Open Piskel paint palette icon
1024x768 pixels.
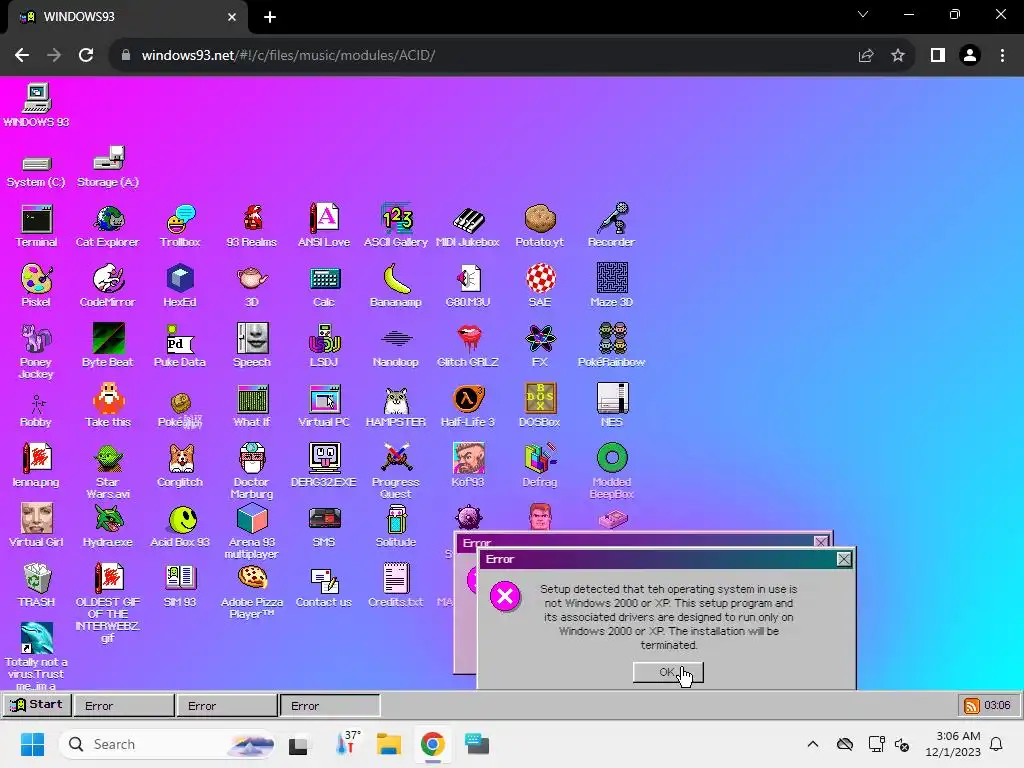[x=37, y=285]
